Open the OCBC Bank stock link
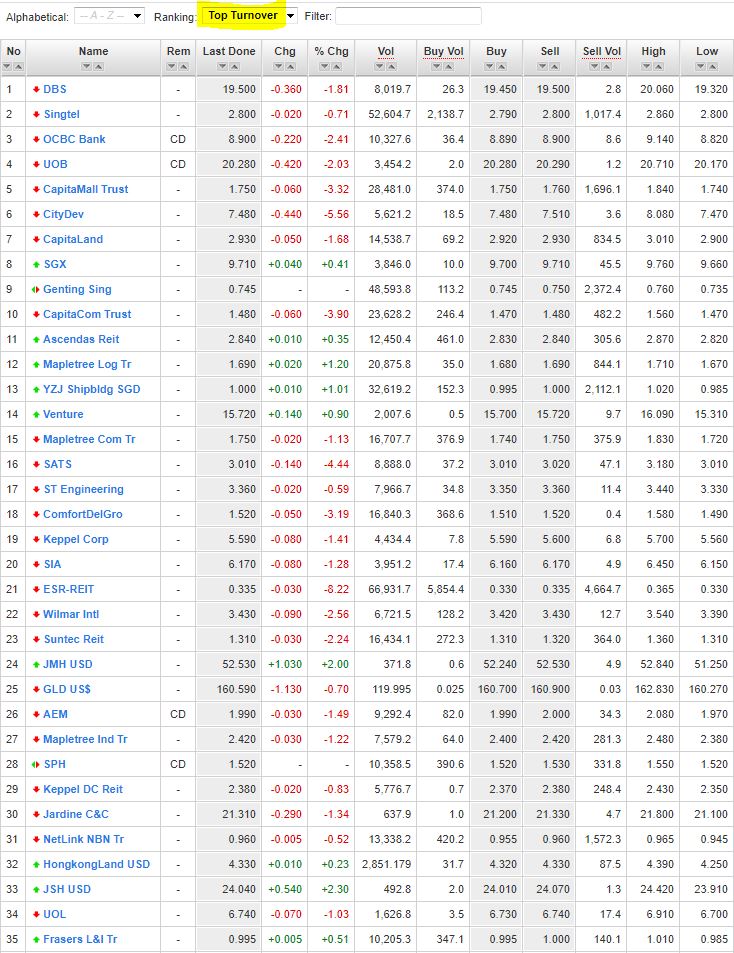This screenshot has height=953, width=734. tap(74, 139)
